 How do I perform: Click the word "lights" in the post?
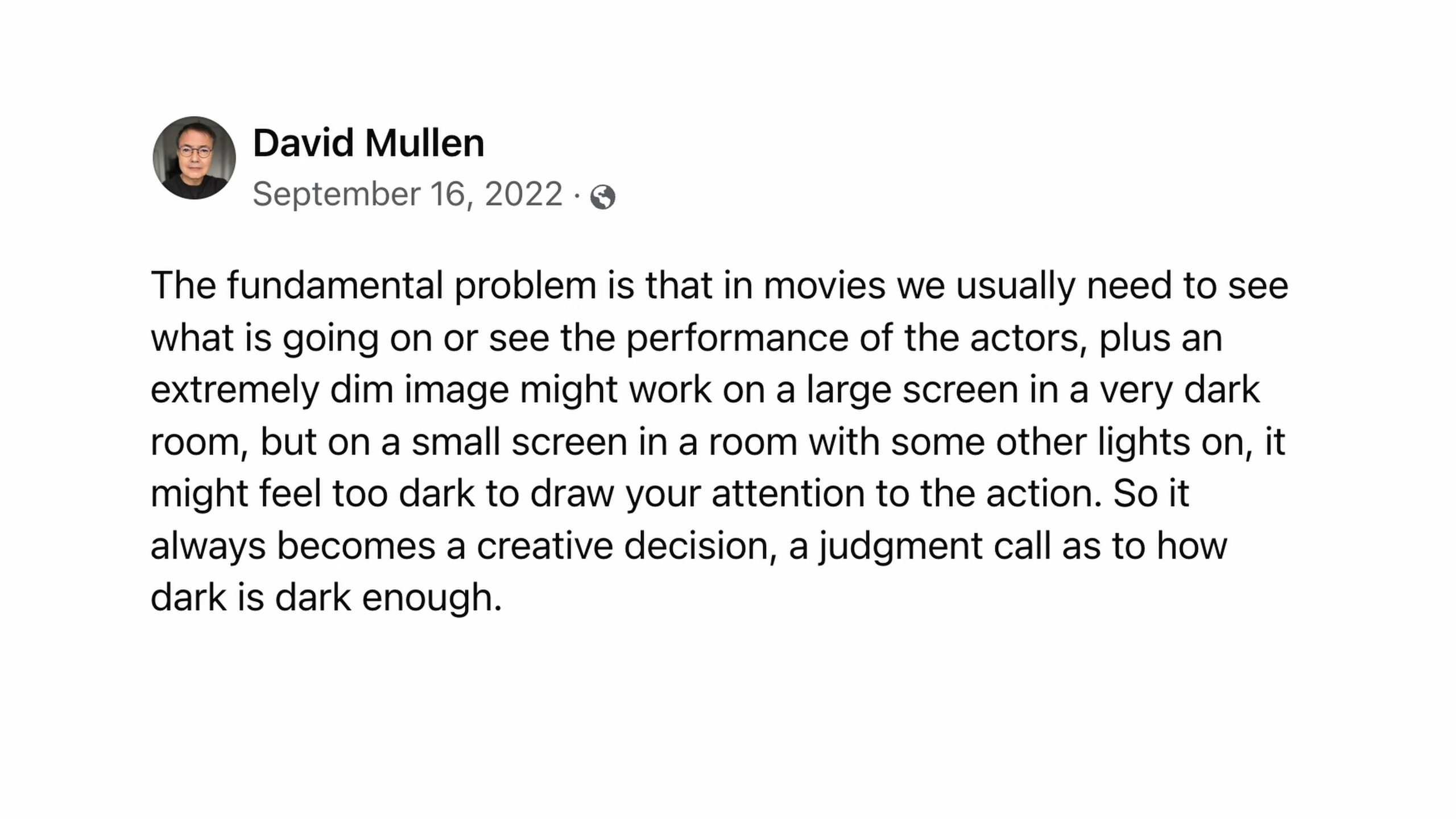click(1143, 442)
